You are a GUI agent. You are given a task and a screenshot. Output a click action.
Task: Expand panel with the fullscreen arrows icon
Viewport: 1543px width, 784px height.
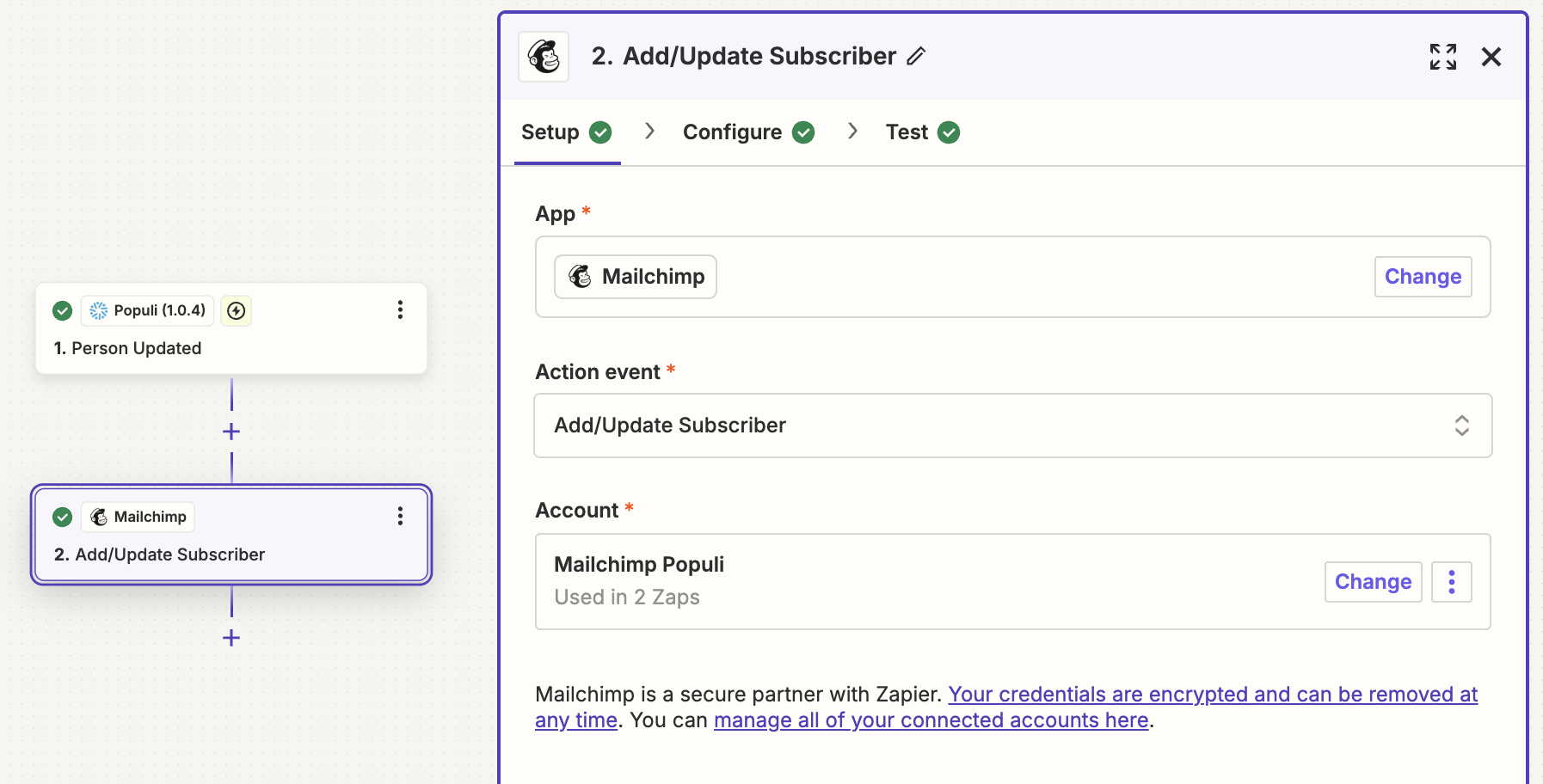1442,57
